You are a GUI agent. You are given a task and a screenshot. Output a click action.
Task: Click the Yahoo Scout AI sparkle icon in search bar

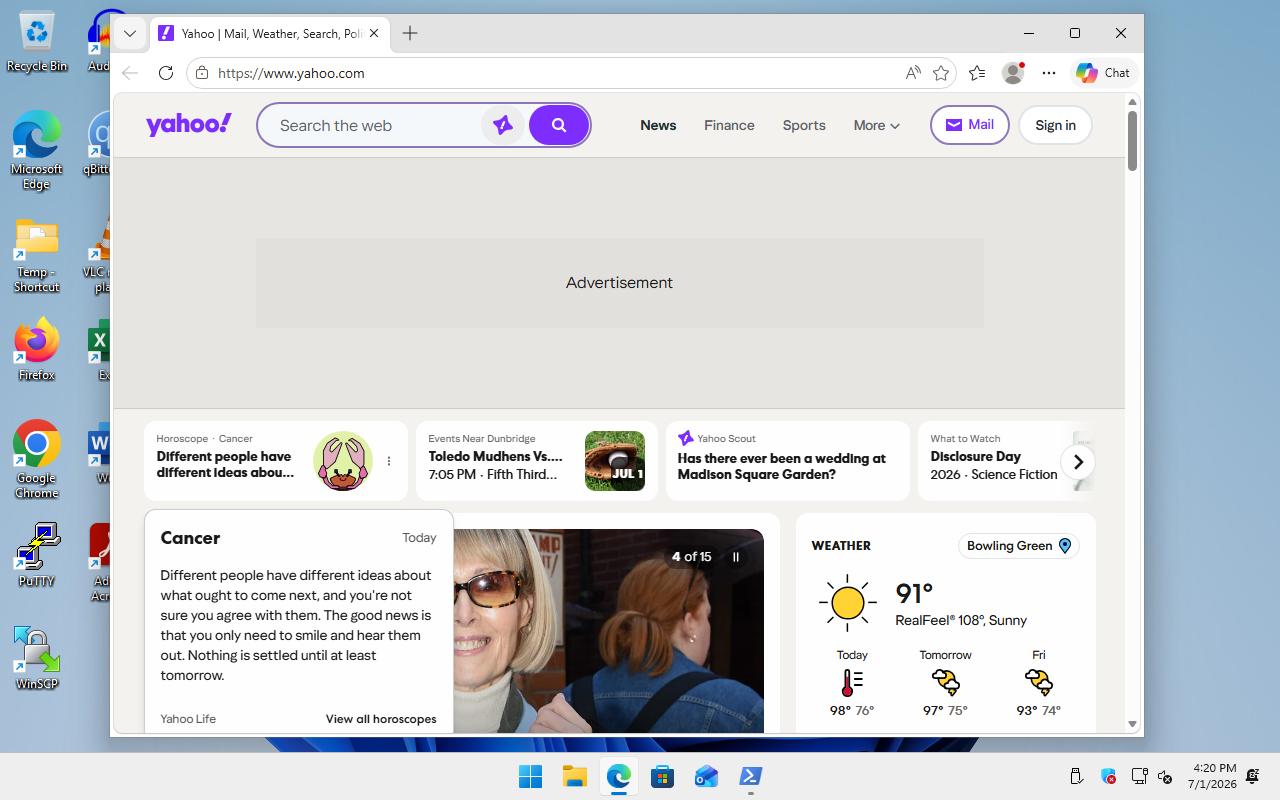503,125
